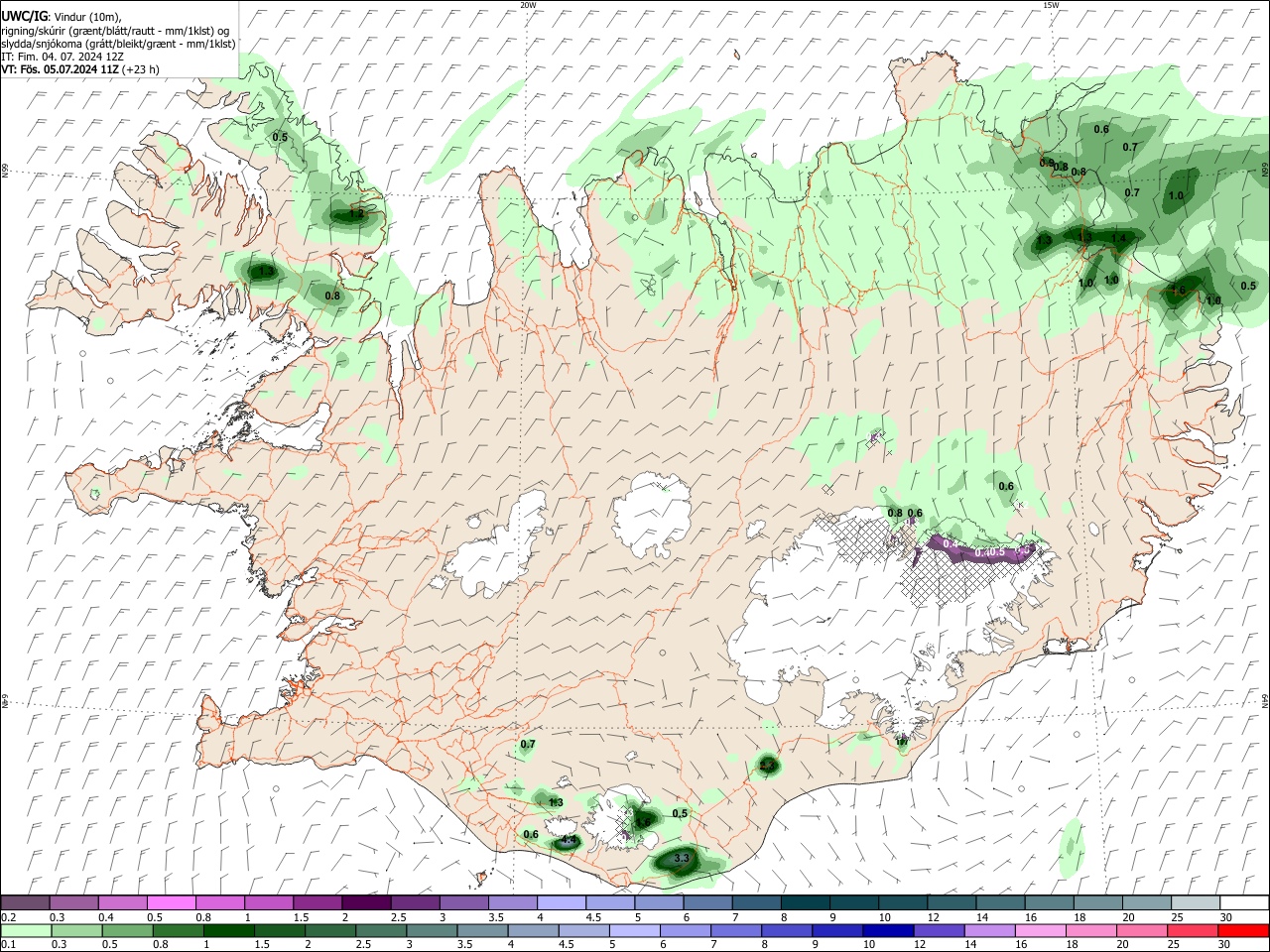Click the 15W longitude label at the top
Viewport: 1270px width, 952px height.
click(x=1051, y=5)
